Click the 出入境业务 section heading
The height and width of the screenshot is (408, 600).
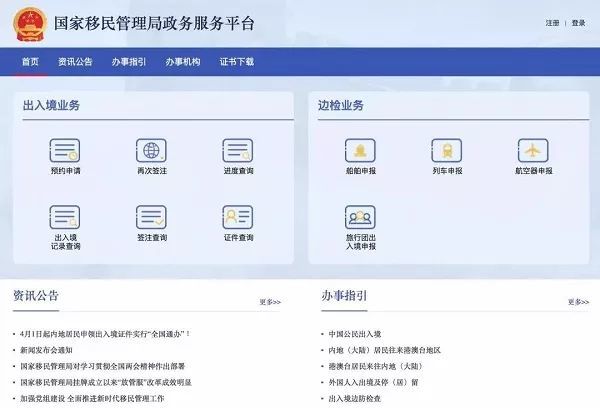click(x=51, y=105)
